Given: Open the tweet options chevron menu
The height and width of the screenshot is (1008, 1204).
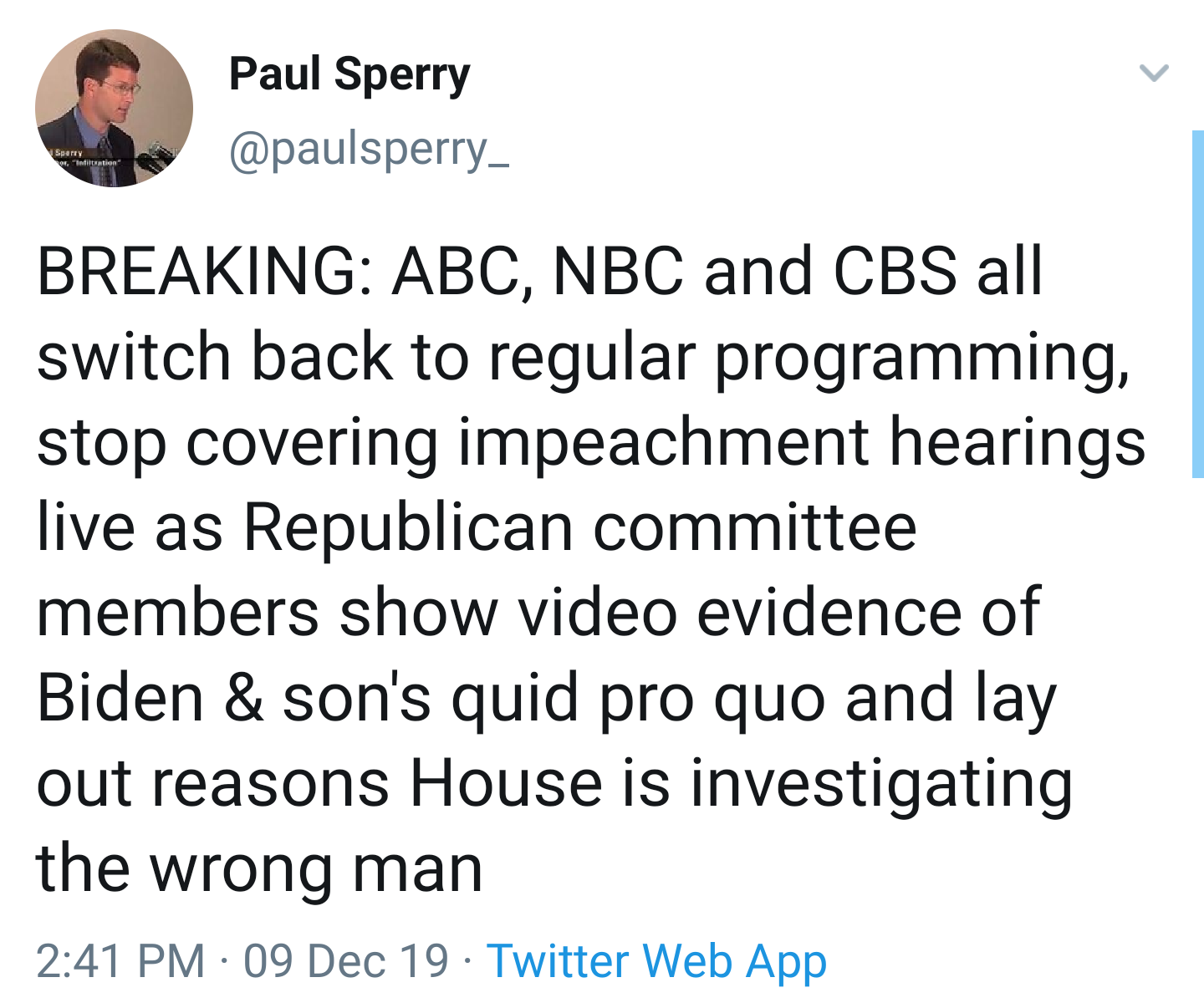Looking at the screenshot, I should pyautogui.click(x=1154, y=73).
